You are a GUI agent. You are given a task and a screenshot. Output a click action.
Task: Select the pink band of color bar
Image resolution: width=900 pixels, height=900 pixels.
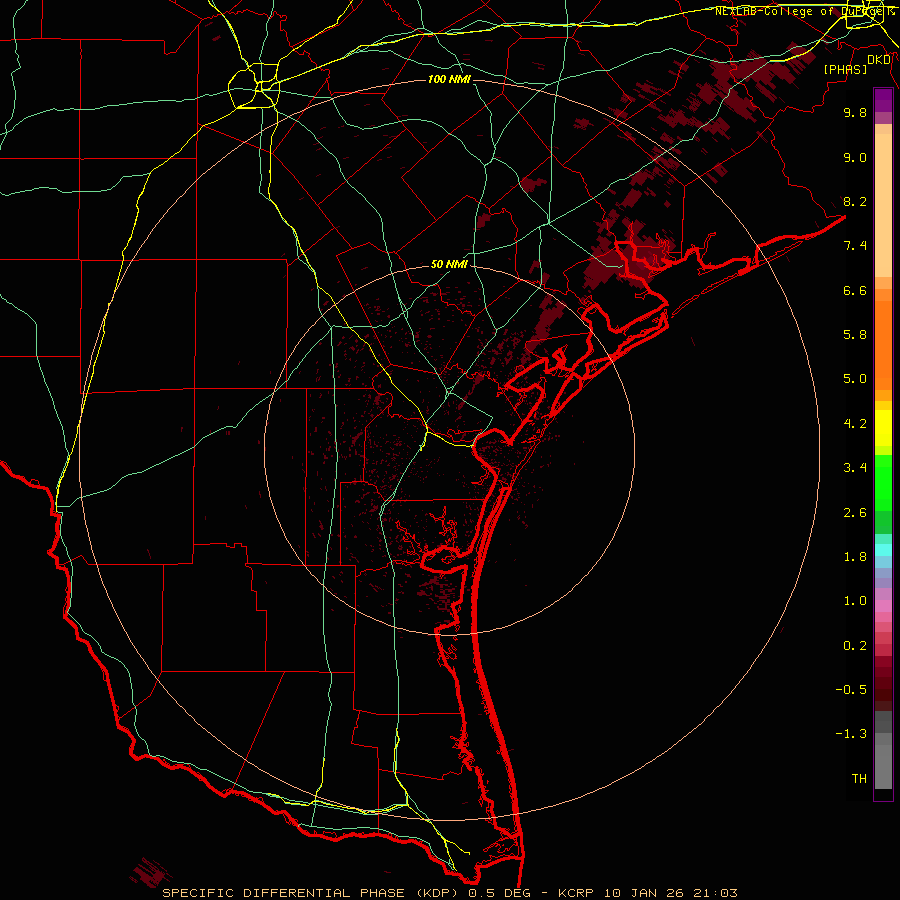click(883, 606)
